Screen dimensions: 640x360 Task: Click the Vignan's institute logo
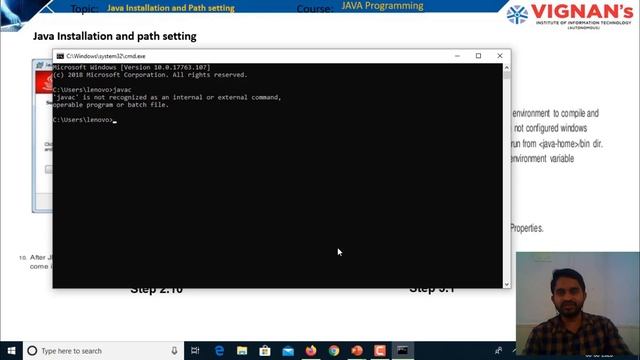point(570,16)
